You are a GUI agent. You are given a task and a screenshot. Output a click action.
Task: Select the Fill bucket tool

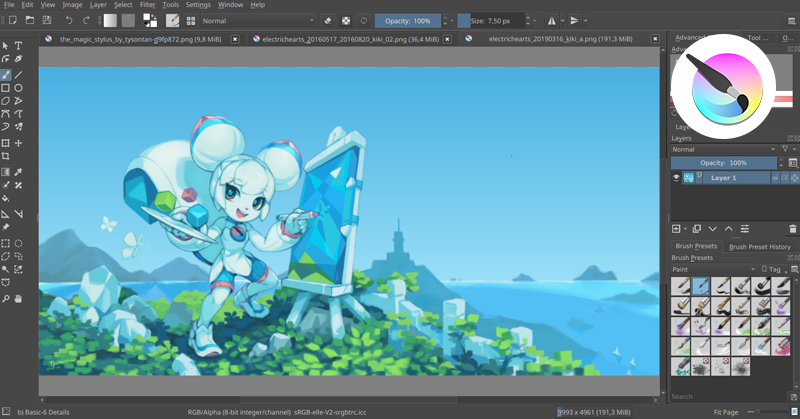6,199
